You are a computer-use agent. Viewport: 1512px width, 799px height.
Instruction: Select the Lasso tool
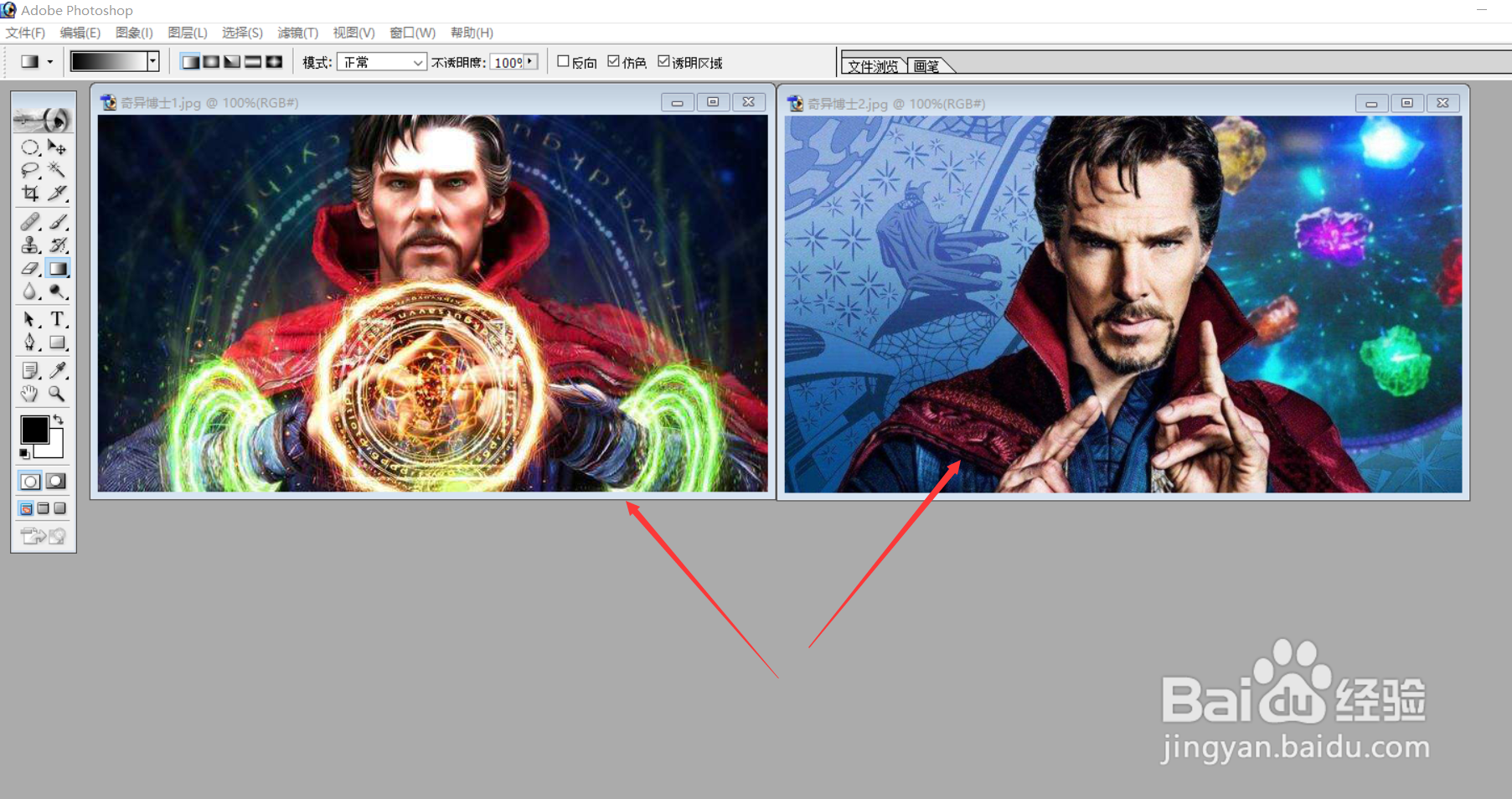click(x=30, y=171)
